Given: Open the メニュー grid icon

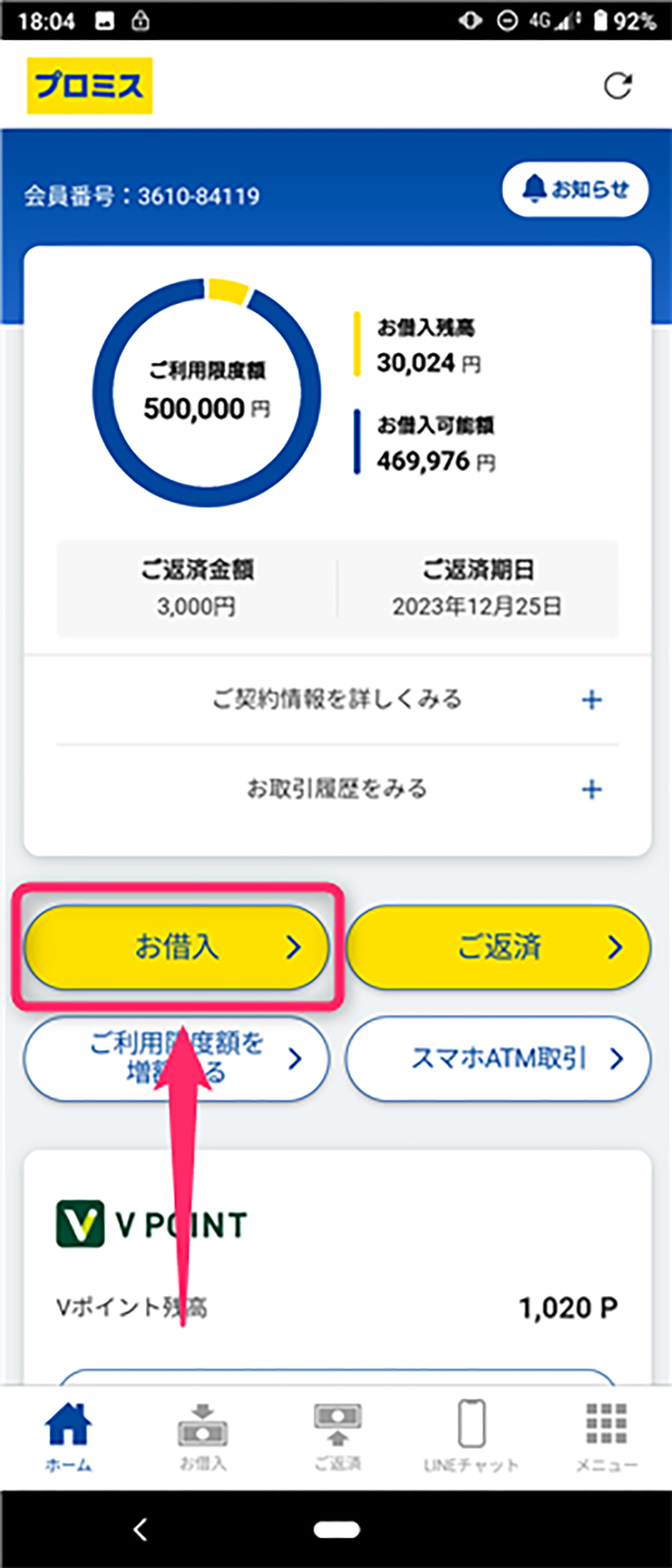Looking at the screenshot, I should tap(606, 1436).
